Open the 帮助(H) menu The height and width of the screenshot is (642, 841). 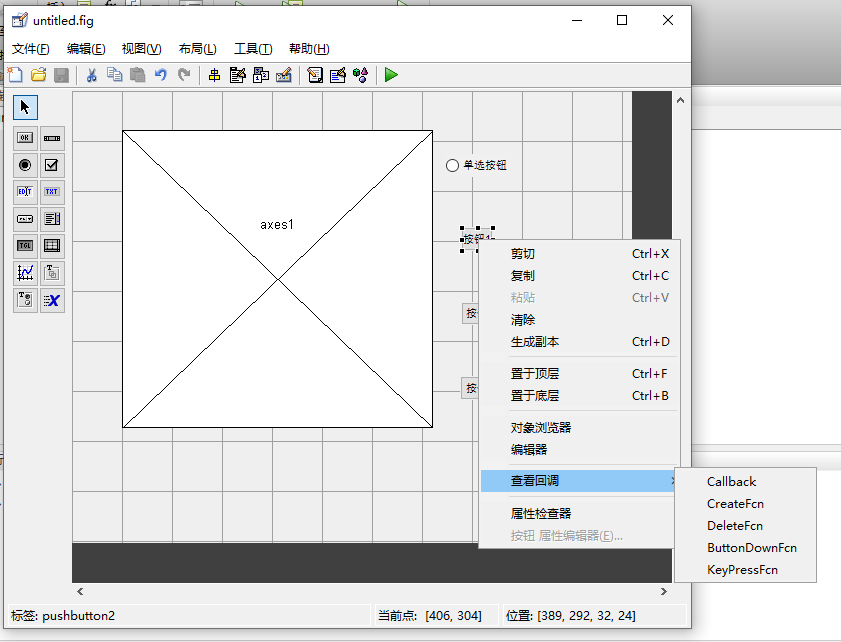(x=309, y=49)
